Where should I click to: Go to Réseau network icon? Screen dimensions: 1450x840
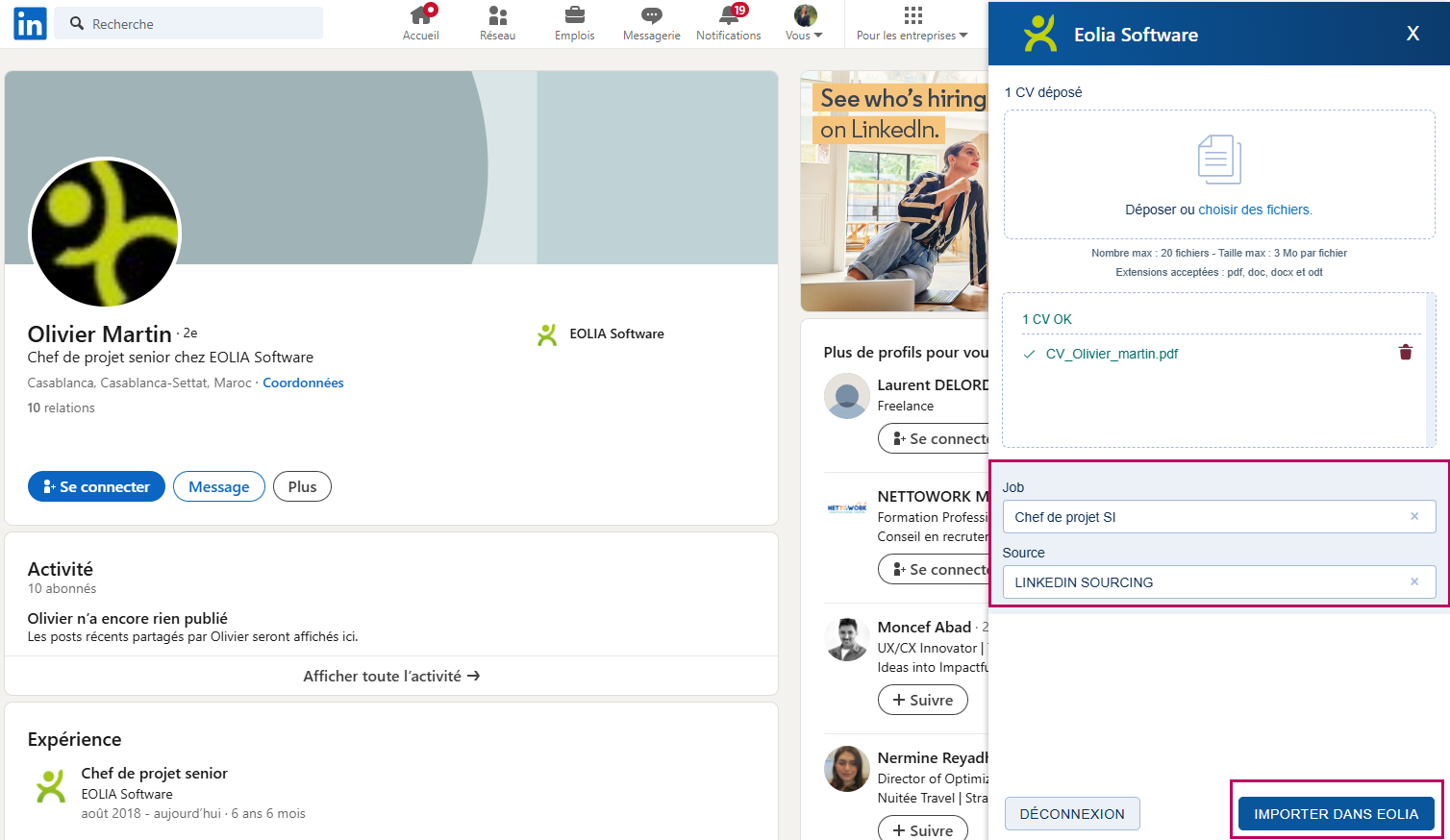(497, 15)
